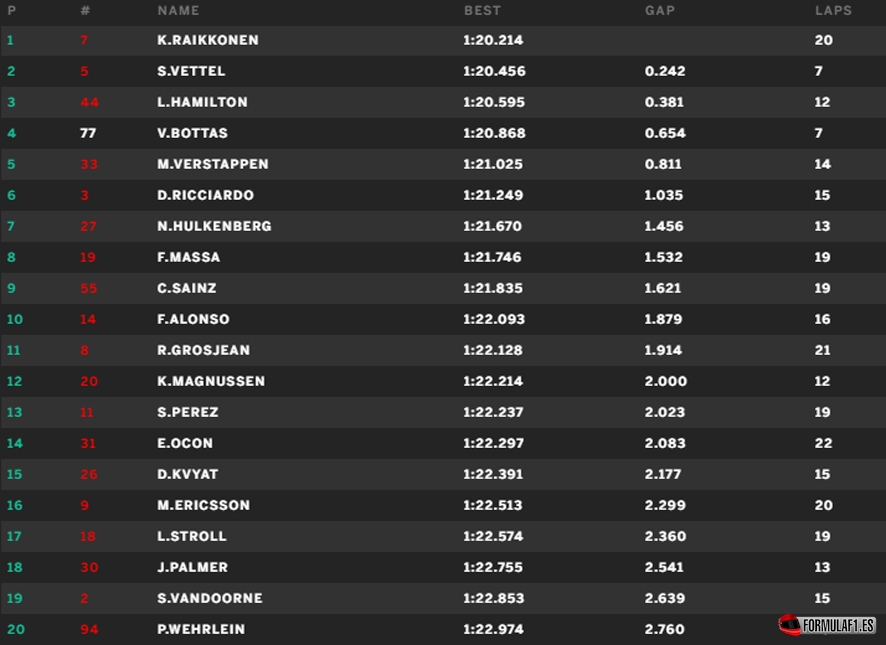Click car number 77 for V.BOTTAS
The image size is (886, 645).
(88, 133)
